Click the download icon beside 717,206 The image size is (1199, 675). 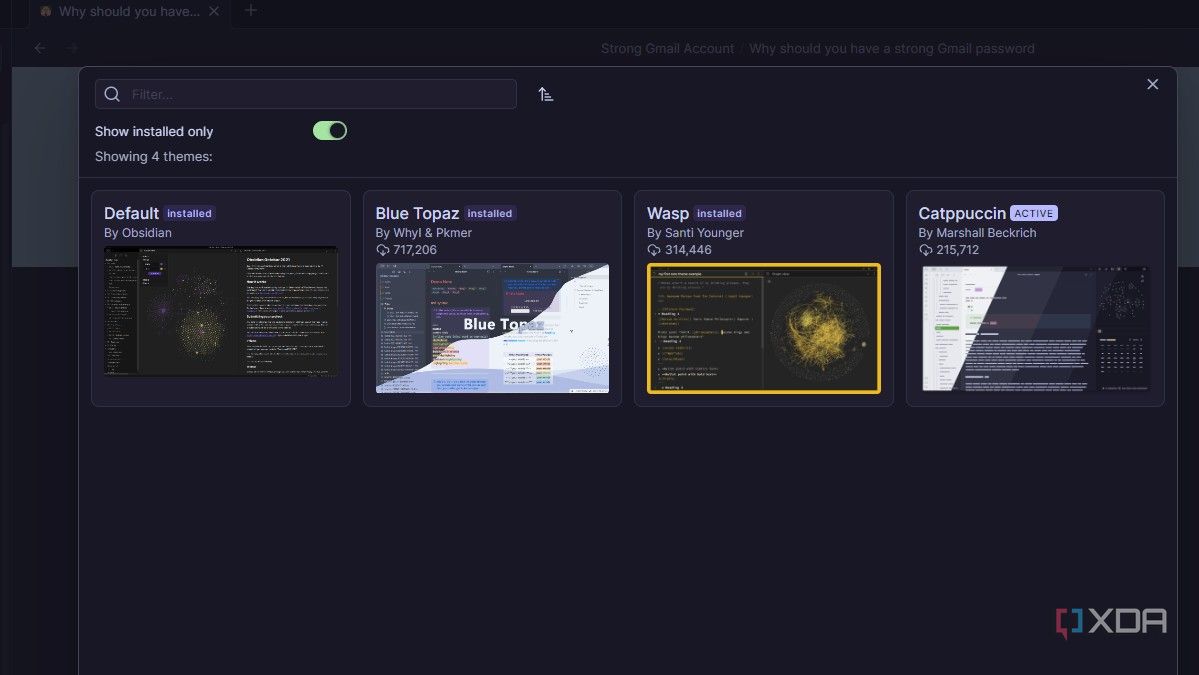tap(382, 250)
